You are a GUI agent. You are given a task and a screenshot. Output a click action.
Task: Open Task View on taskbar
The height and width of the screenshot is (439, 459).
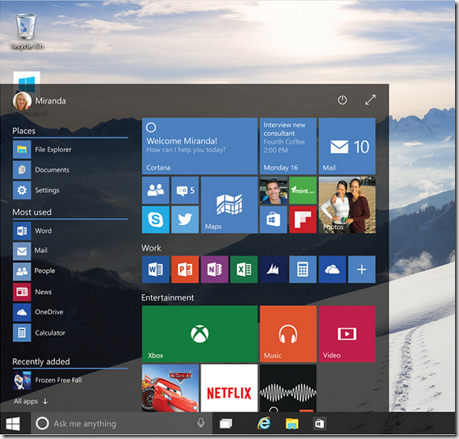coord(226,424)
